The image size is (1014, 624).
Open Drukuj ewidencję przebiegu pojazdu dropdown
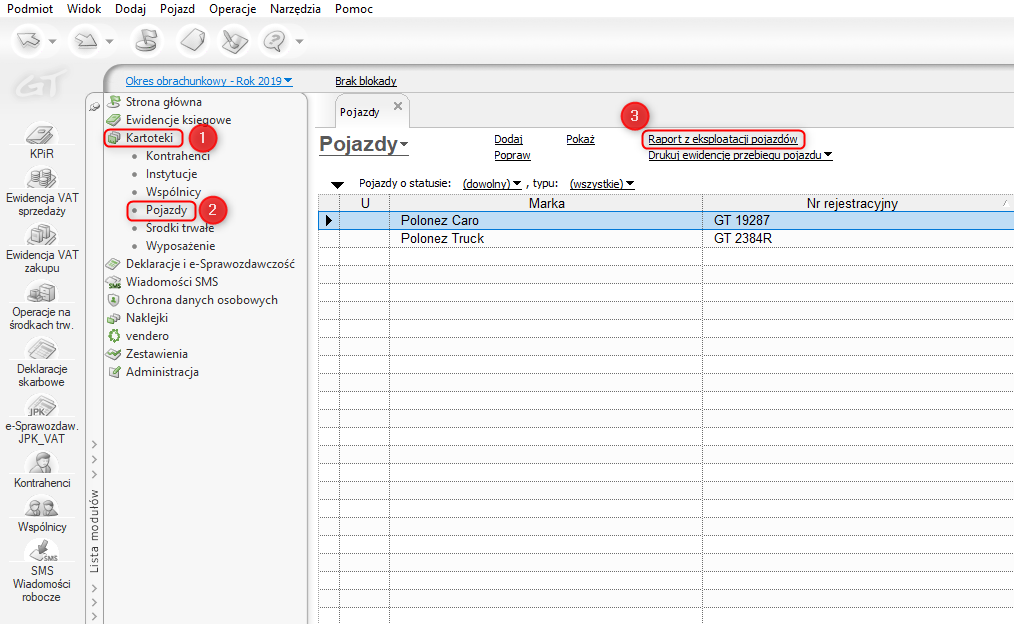pyautogui.click(x=740, y=155)
